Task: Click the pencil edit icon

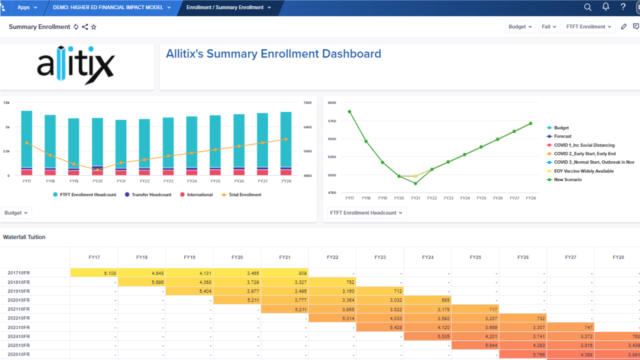Action: click(x=623, y=27)
